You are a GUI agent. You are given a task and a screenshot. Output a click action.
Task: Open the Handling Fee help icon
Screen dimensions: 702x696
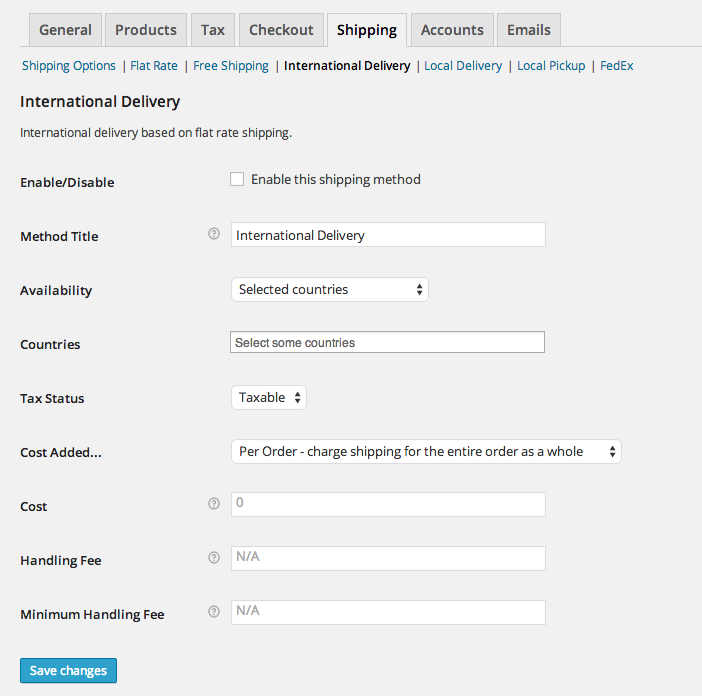pos(214,558)
